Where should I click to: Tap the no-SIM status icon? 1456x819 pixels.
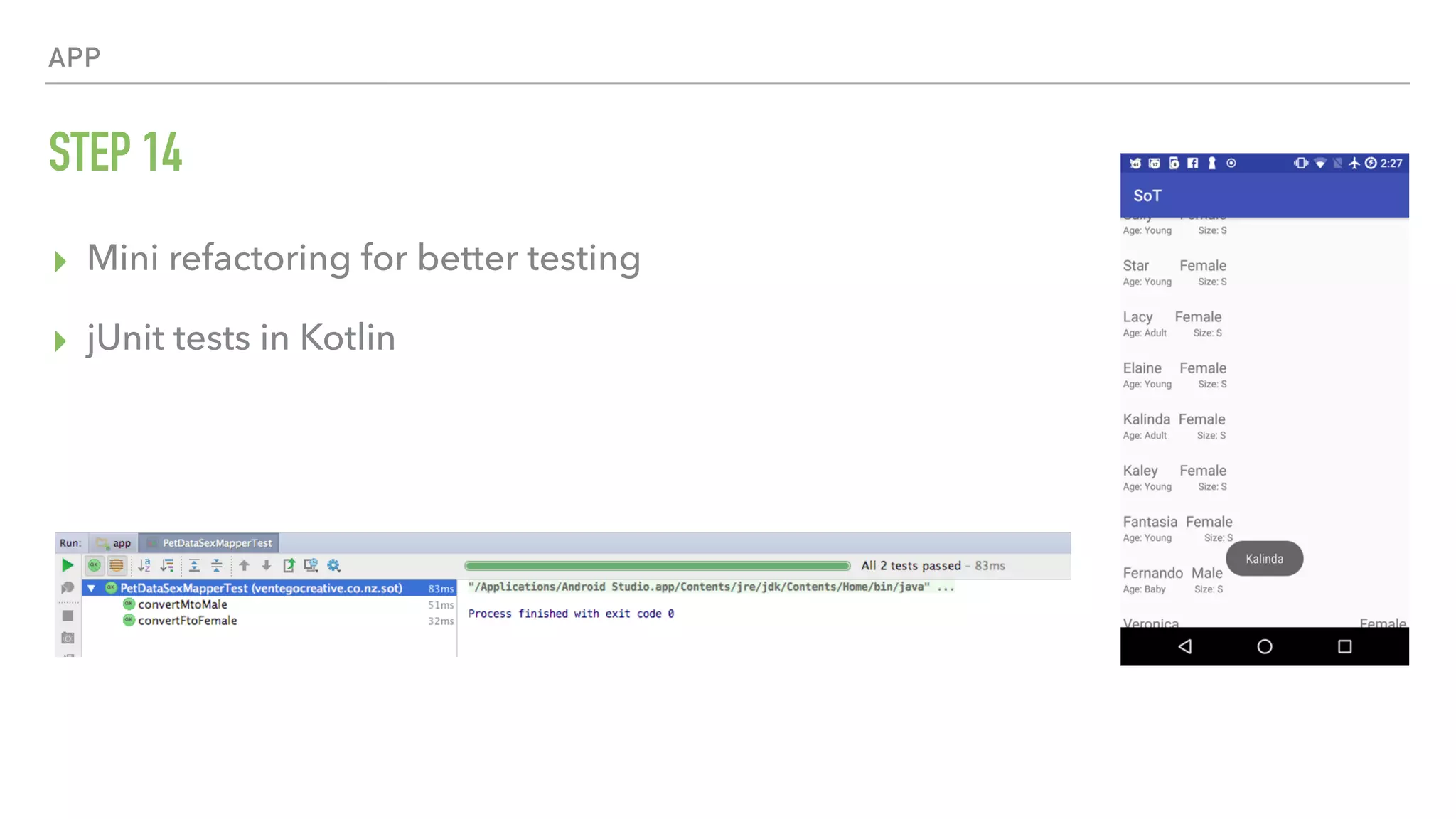1337,163
